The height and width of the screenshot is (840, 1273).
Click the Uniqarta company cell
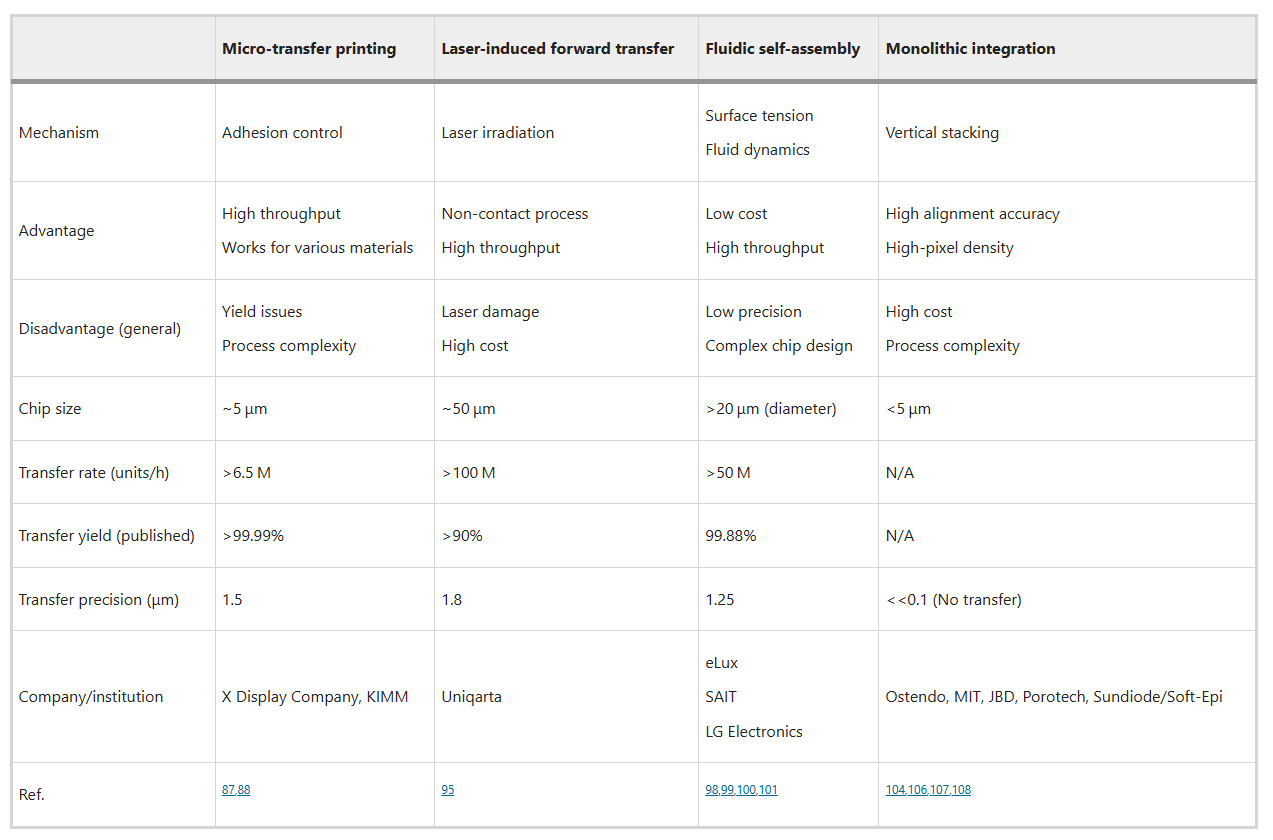(471, 697)
